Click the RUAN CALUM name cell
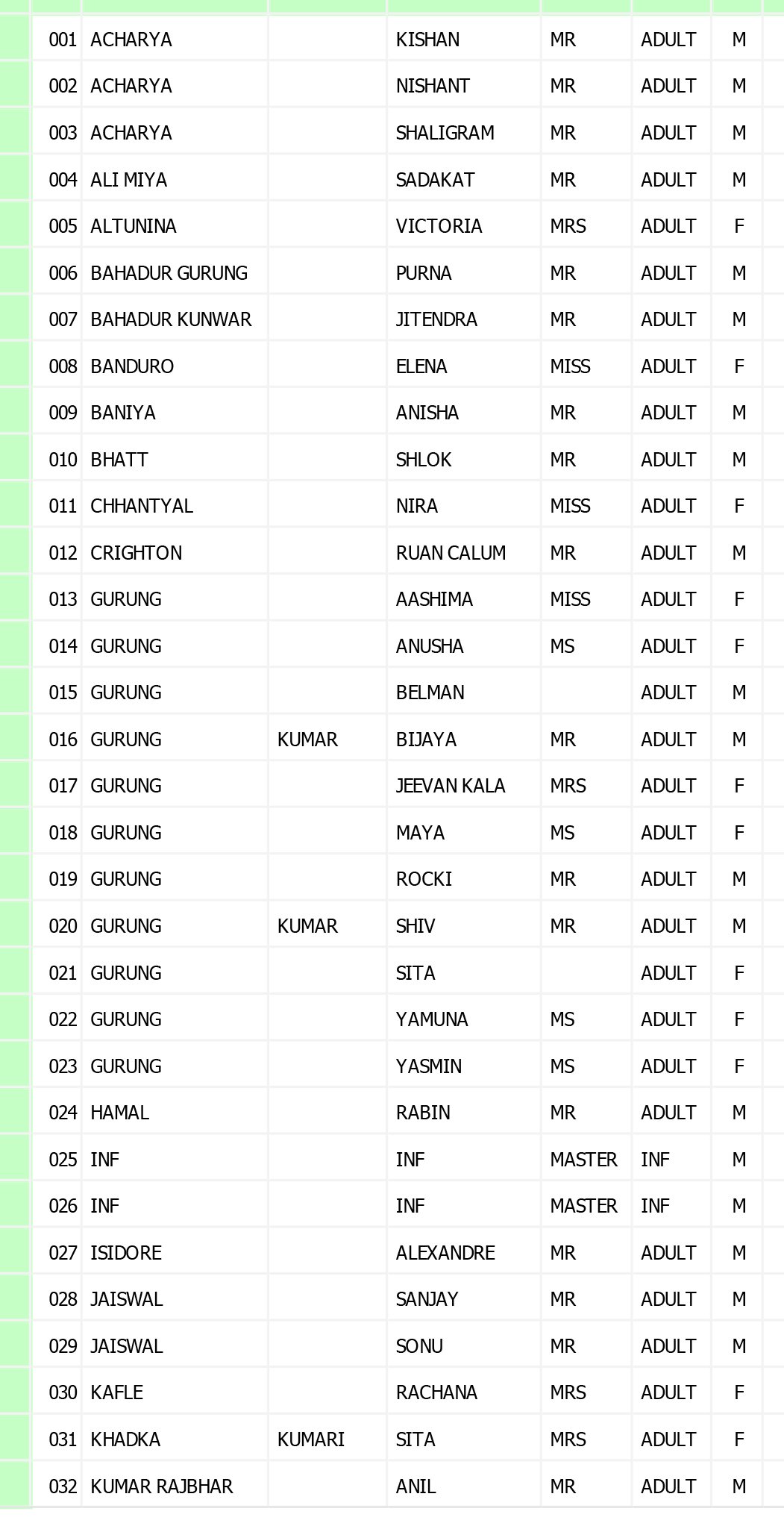 [451, 553]
